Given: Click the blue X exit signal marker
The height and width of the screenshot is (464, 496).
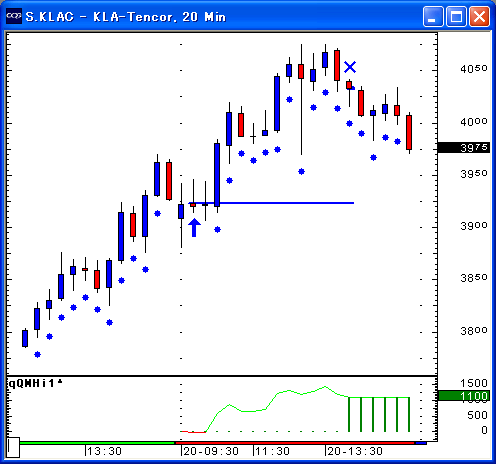Looking at the screenshot, I should 350,67.
